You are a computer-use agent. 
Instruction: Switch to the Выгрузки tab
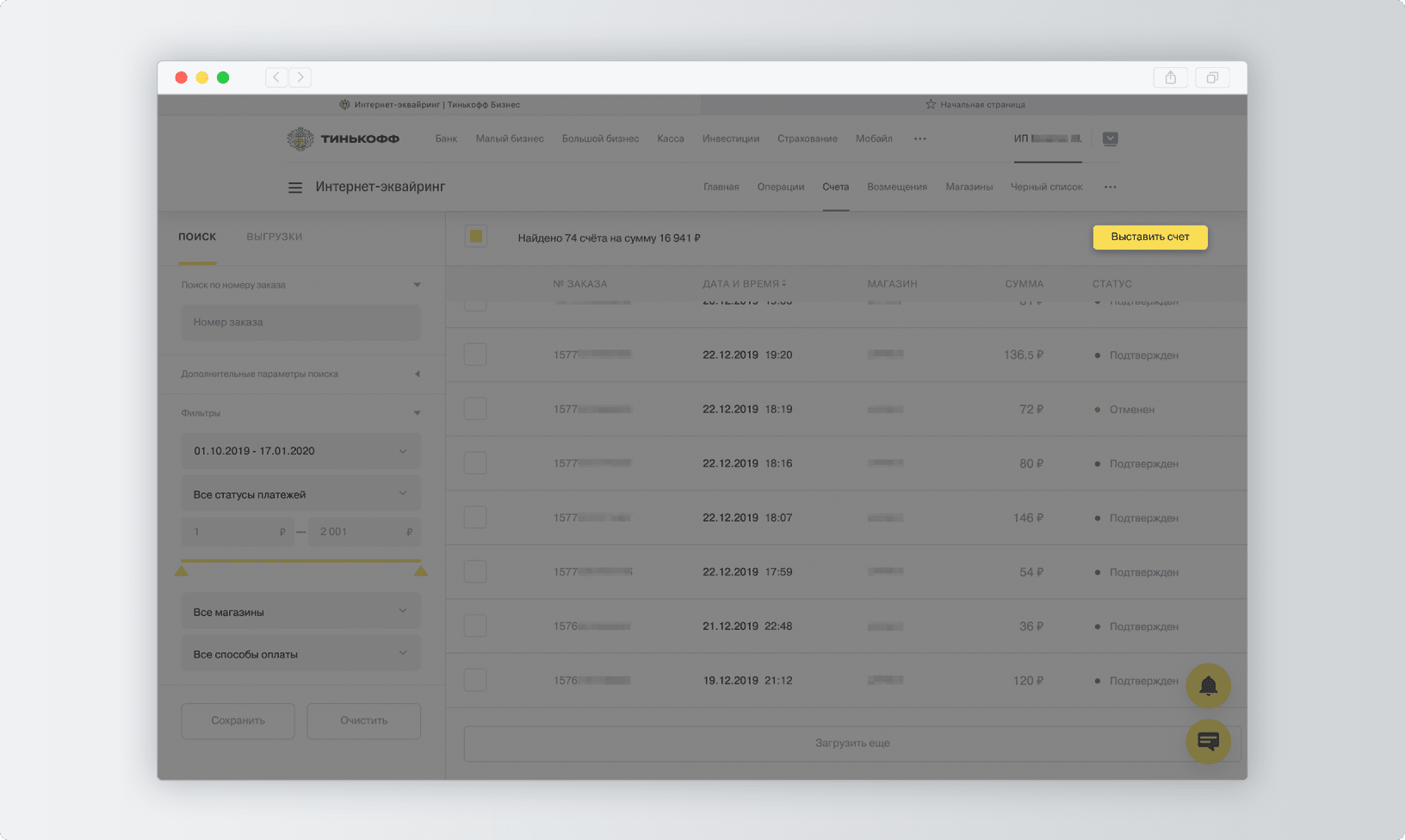[x=275, y=237]
